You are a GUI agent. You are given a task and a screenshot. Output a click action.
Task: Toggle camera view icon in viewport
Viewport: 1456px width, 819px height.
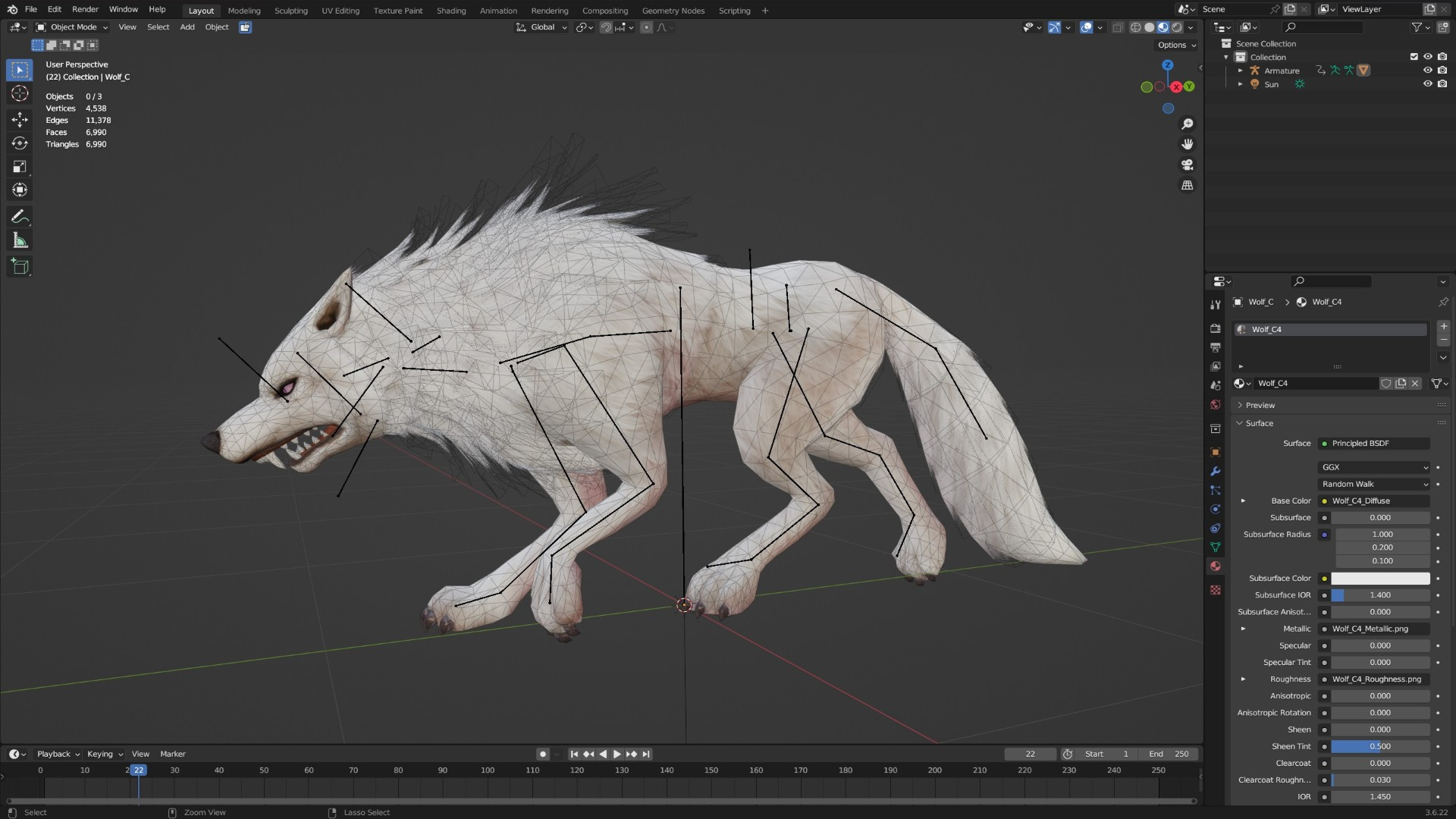[1188, 165]
